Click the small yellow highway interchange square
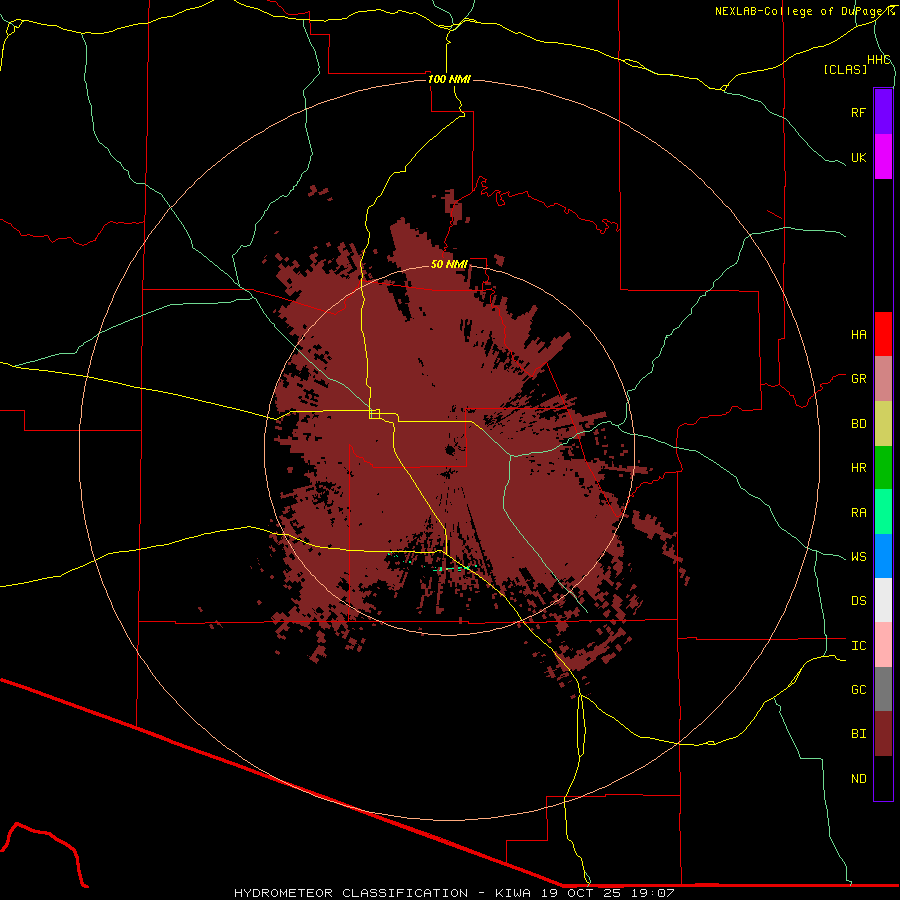The image size is (900, 900). pyautogui.click(x=375, y=414)
